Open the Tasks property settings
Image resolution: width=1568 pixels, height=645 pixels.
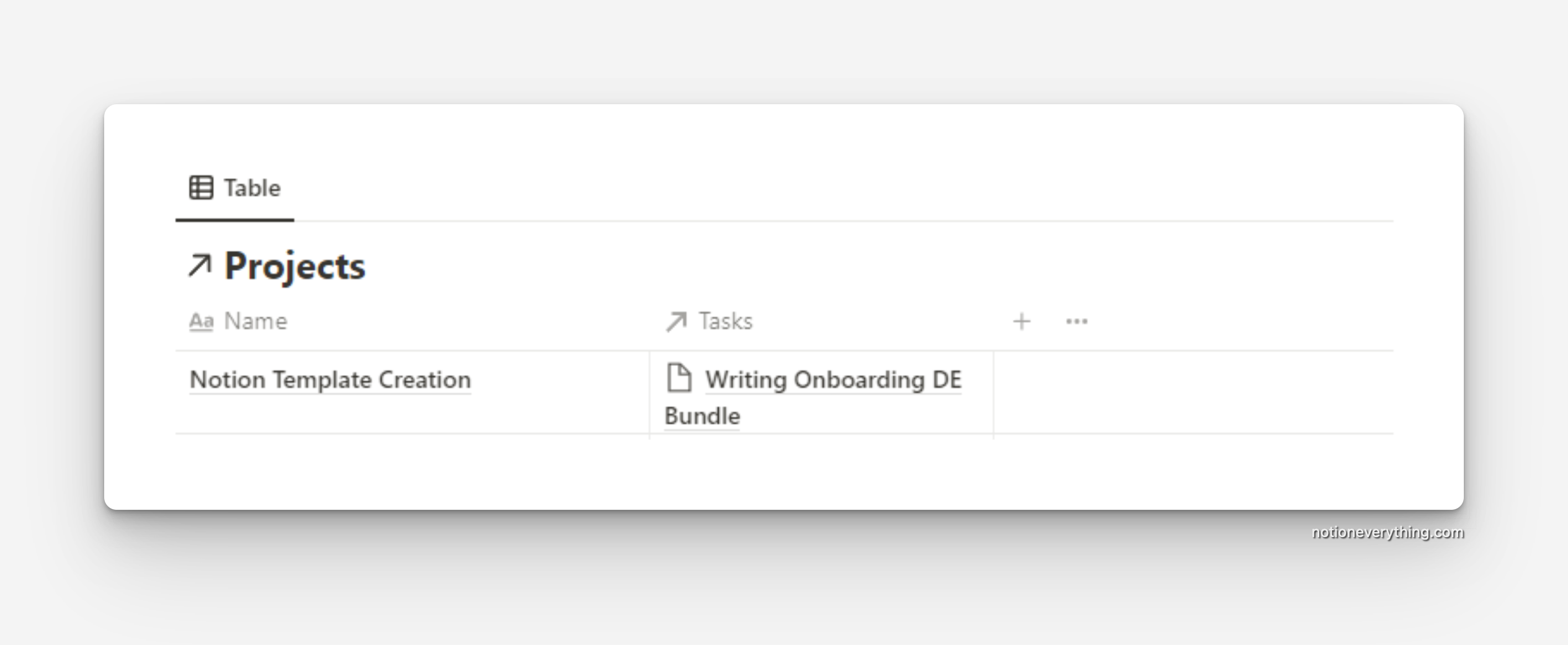coord(725,321)
